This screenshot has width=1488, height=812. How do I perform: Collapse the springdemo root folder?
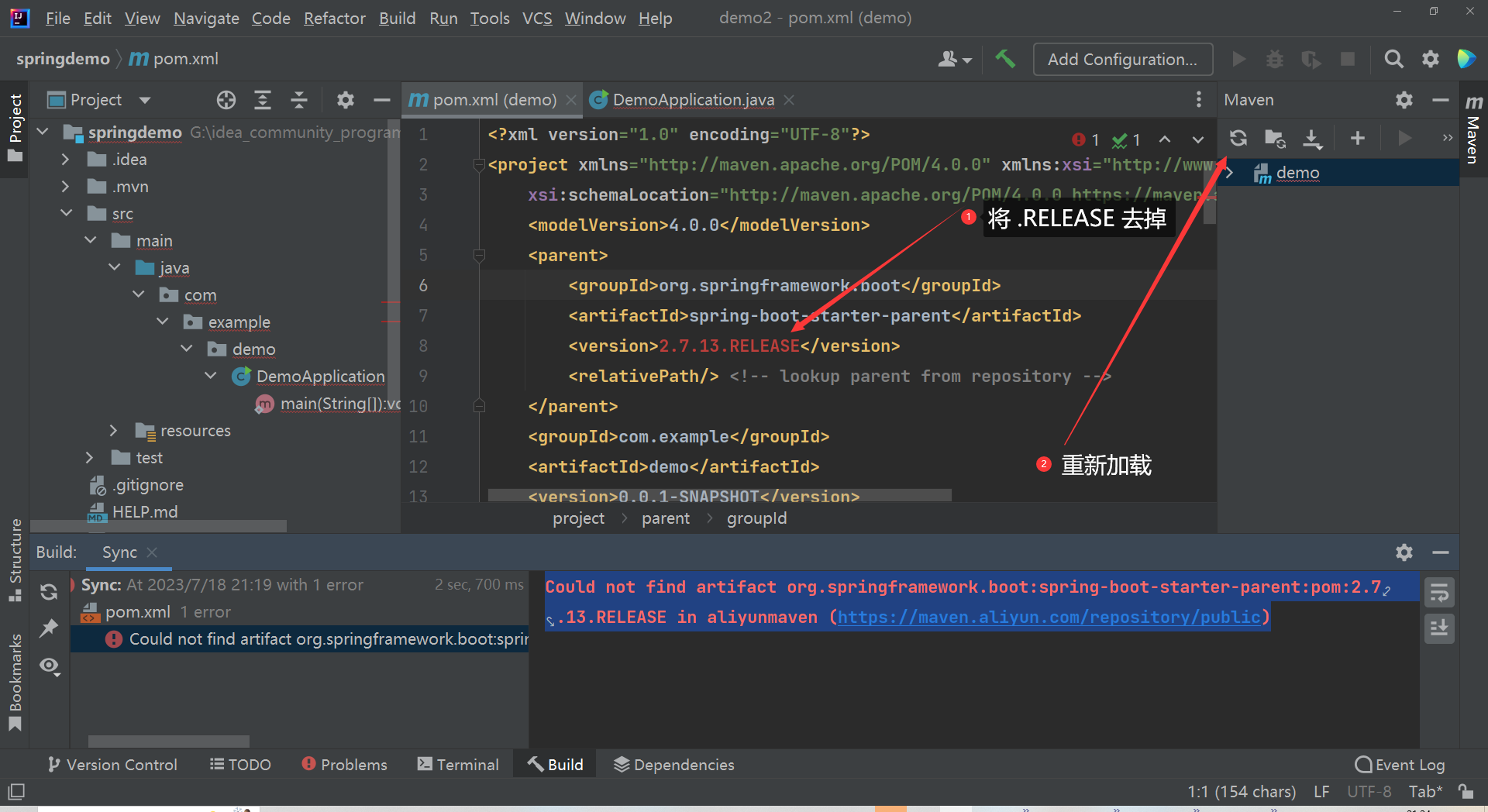point(43,132)
